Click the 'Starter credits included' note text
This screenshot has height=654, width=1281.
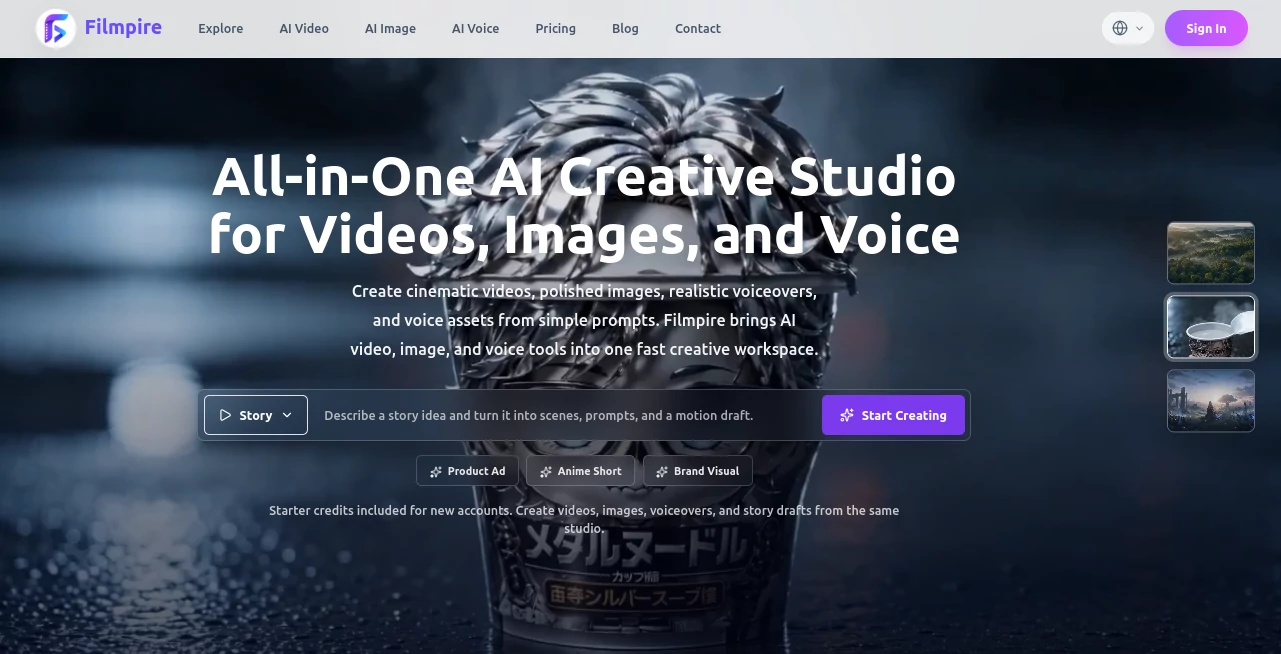[584, 519]
